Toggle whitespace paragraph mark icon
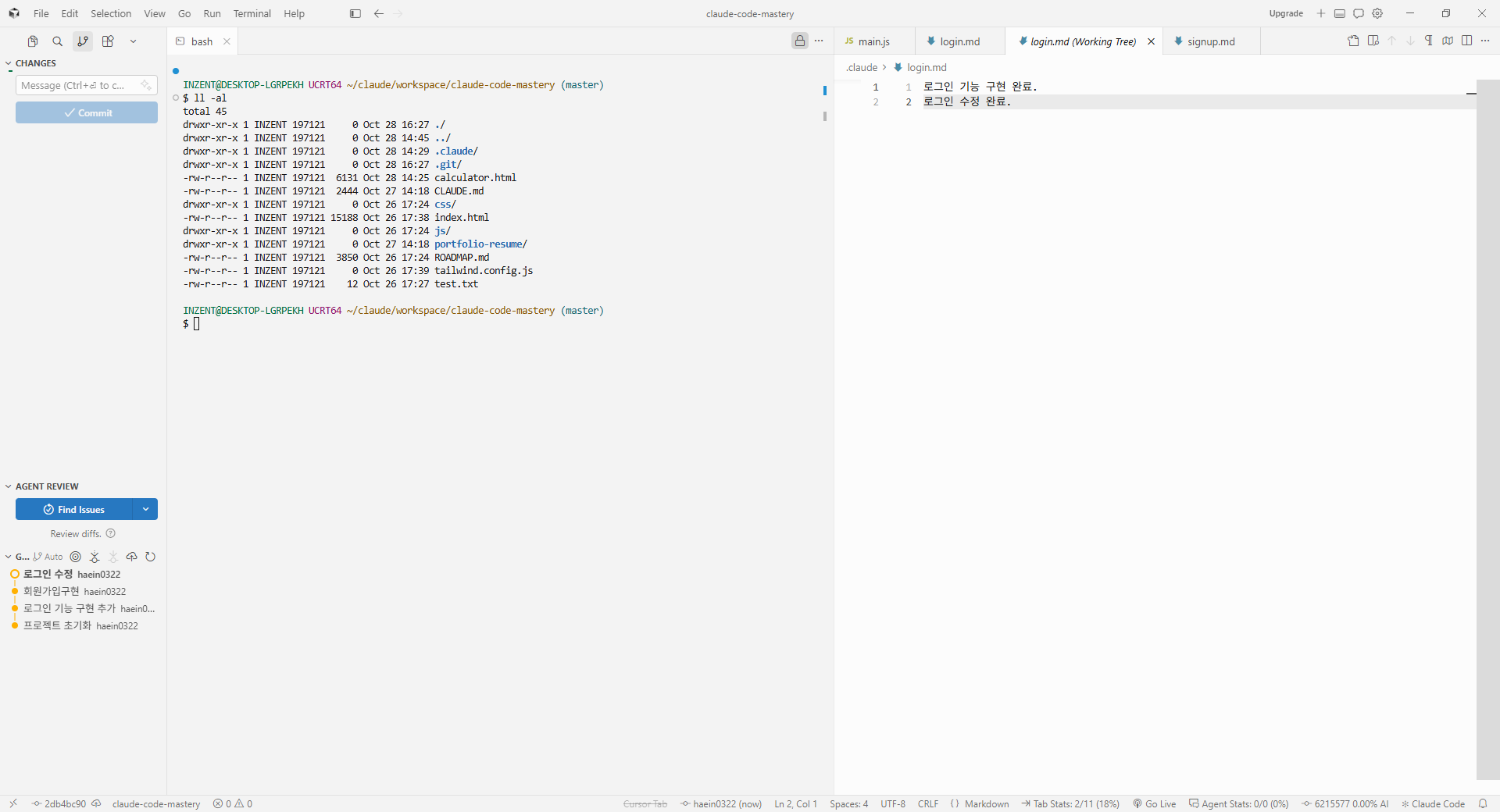The image size is (1500, 812). pos(1429,41)
